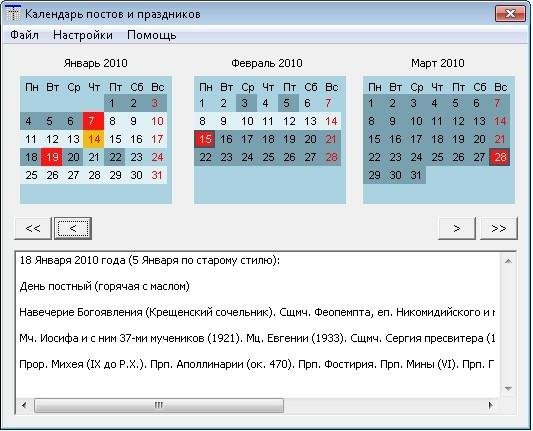
Task: Pick January 18 in the calendar
Action: point(31,157)
